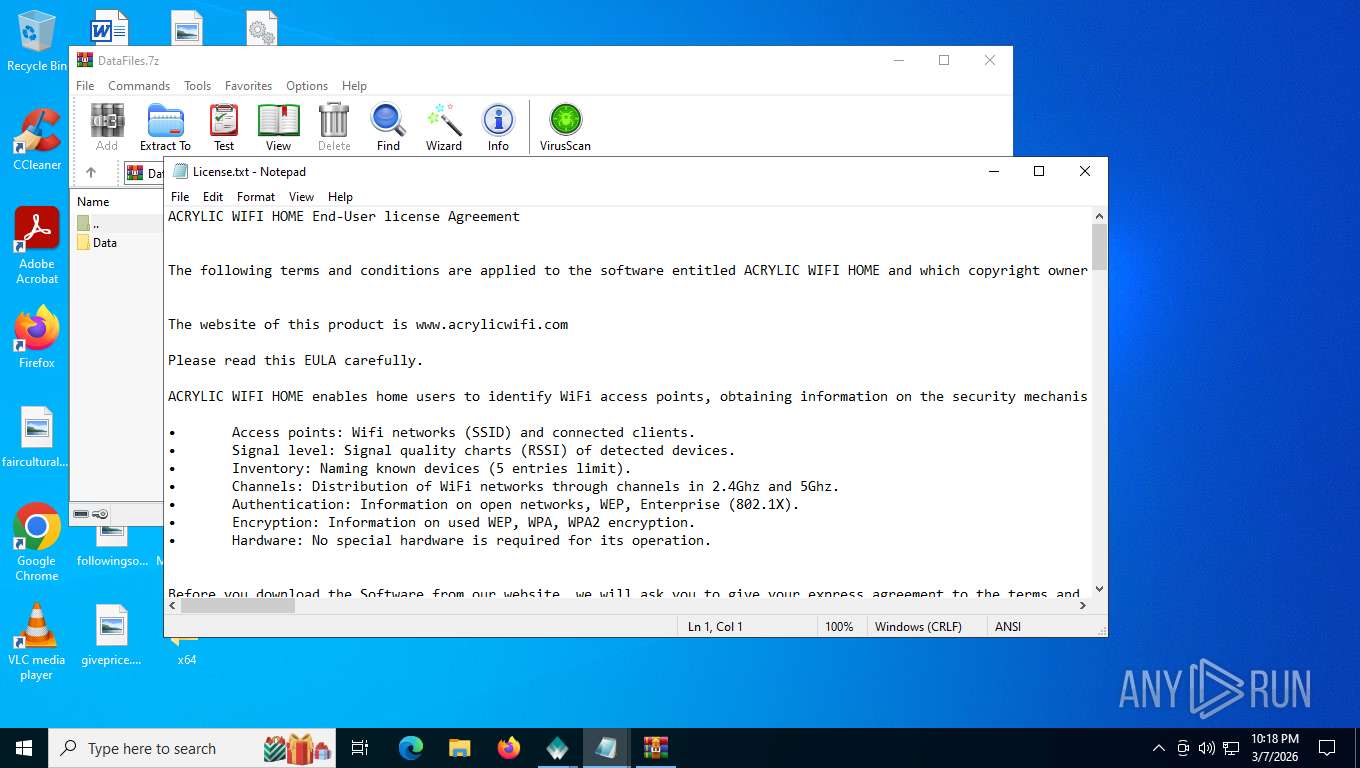Image resolution: width=1360 pixels, height=768 pixels.
Task: Open Notepad Help menu
Action: (x=340, y=197)
